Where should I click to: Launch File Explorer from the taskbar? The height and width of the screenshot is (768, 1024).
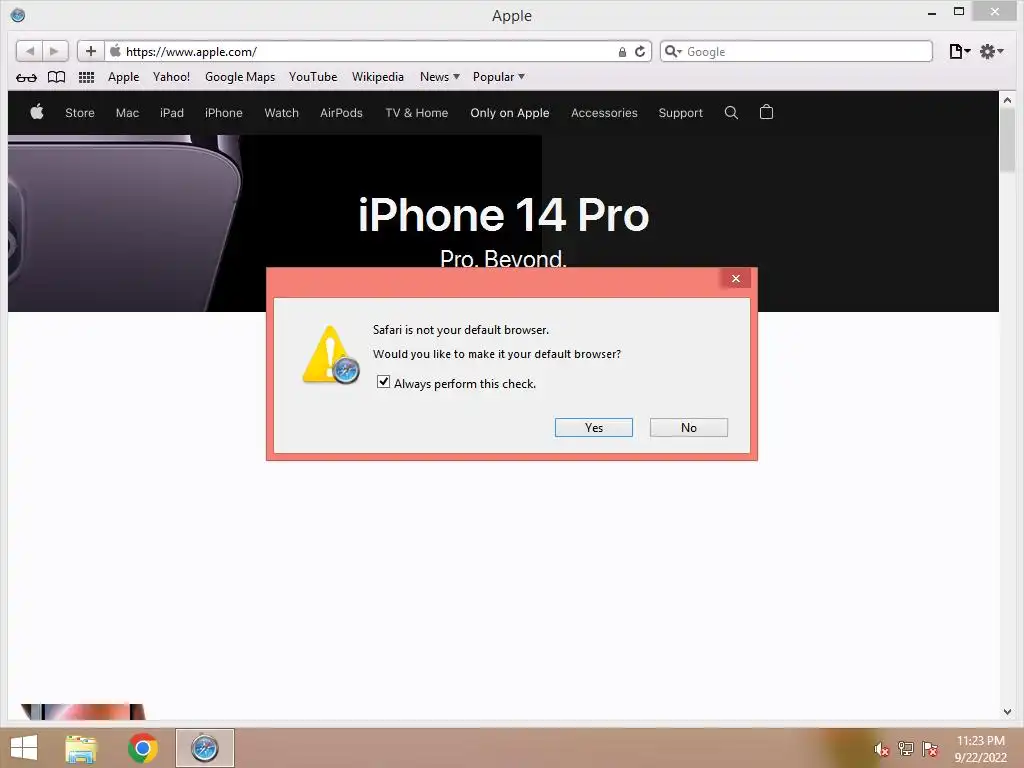pos(81,748)
